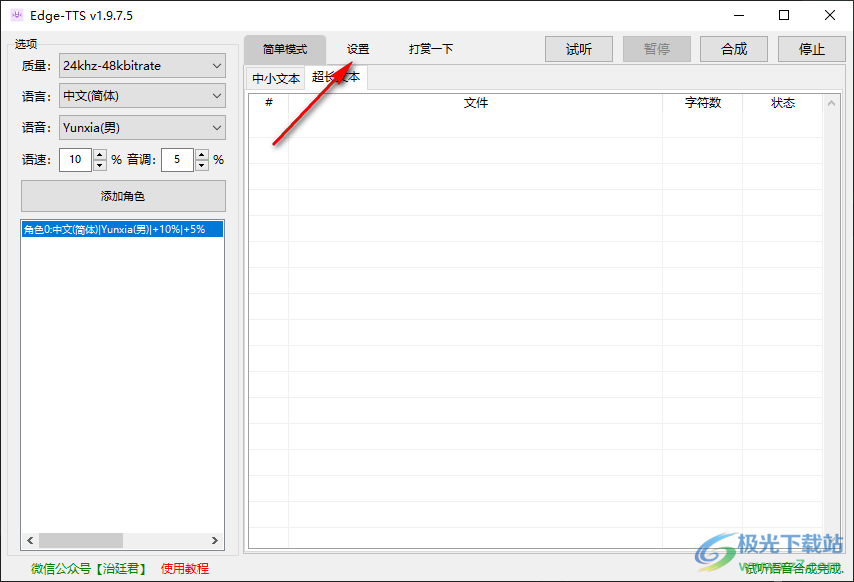
Task: Open the 打赏一下 donate menu
Action: coord(430,50)
